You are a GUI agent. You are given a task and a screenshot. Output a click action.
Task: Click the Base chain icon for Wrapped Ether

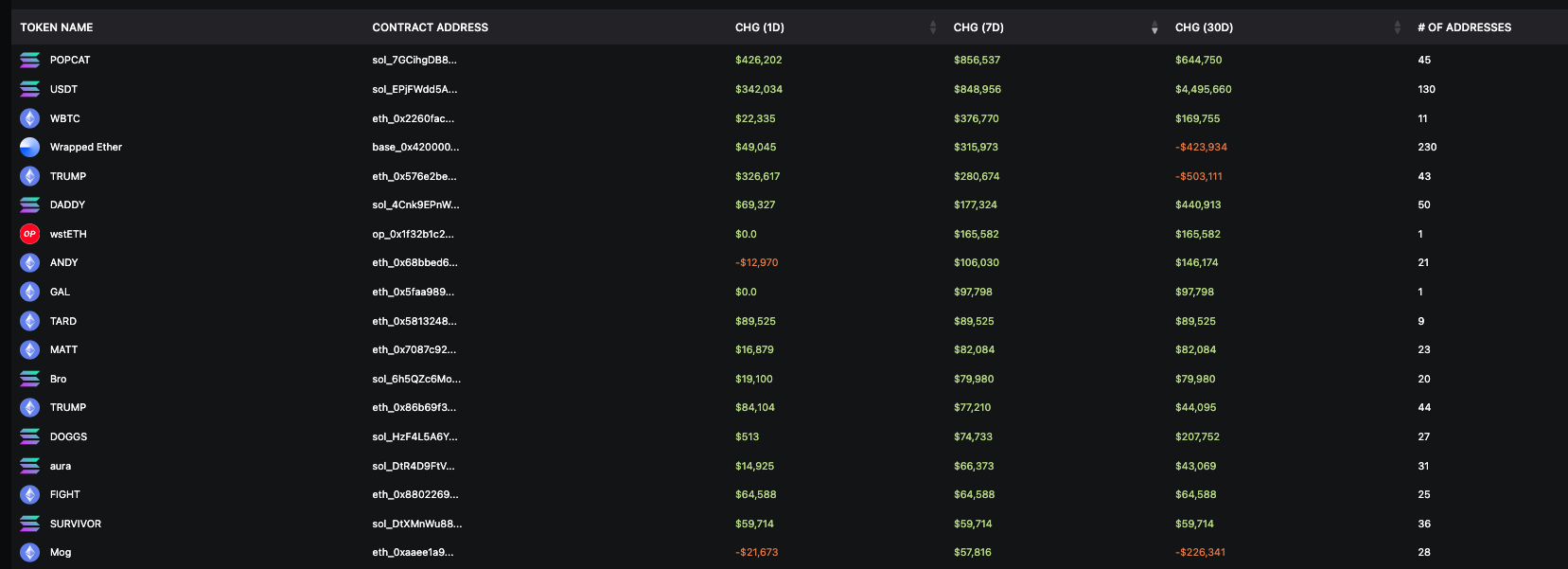[30, 147]
